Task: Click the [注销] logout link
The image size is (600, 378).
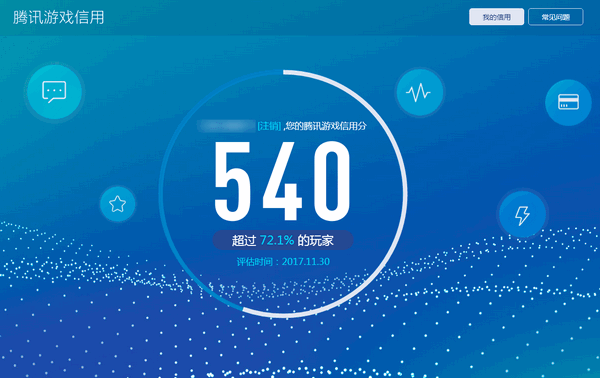Action: click(269, 126)
